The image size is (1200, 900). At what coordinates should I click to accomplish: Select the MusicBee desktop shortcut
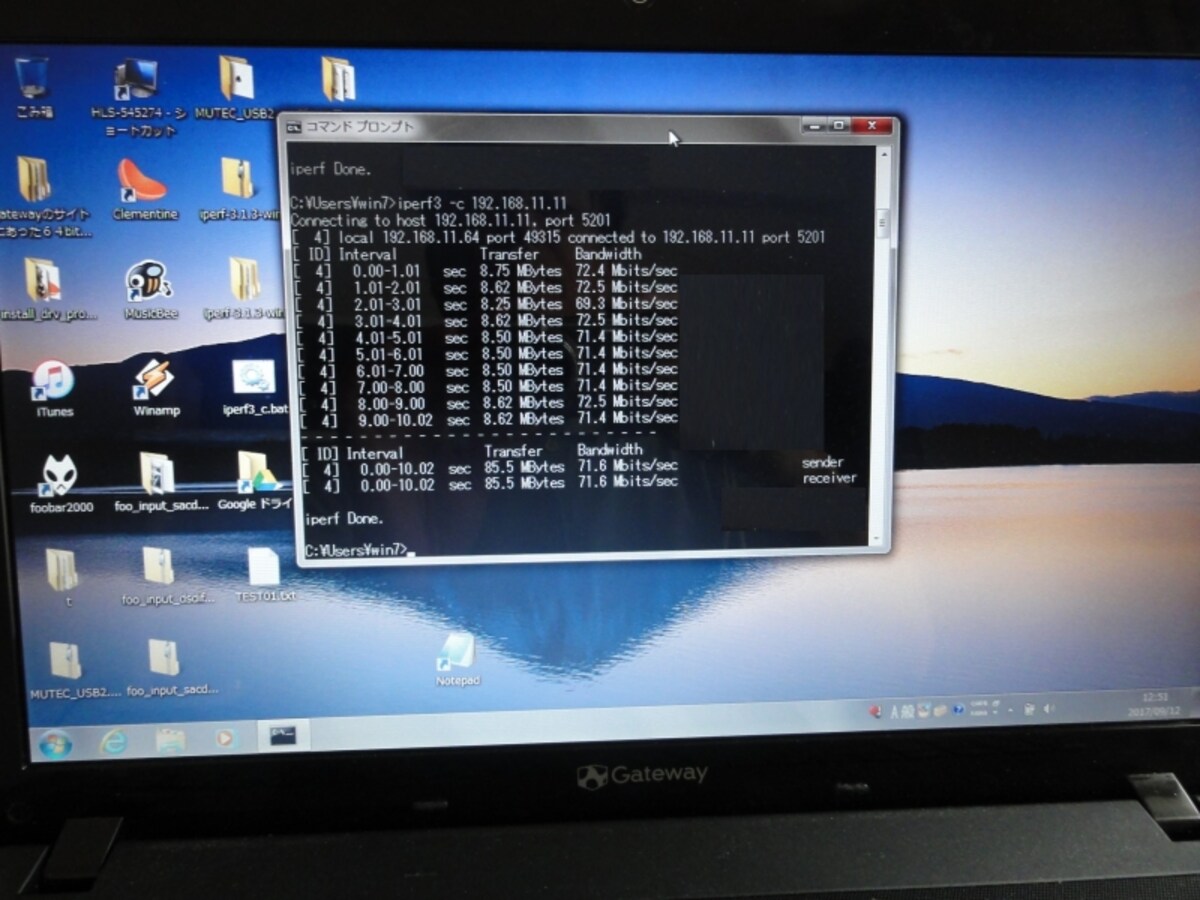150,290
